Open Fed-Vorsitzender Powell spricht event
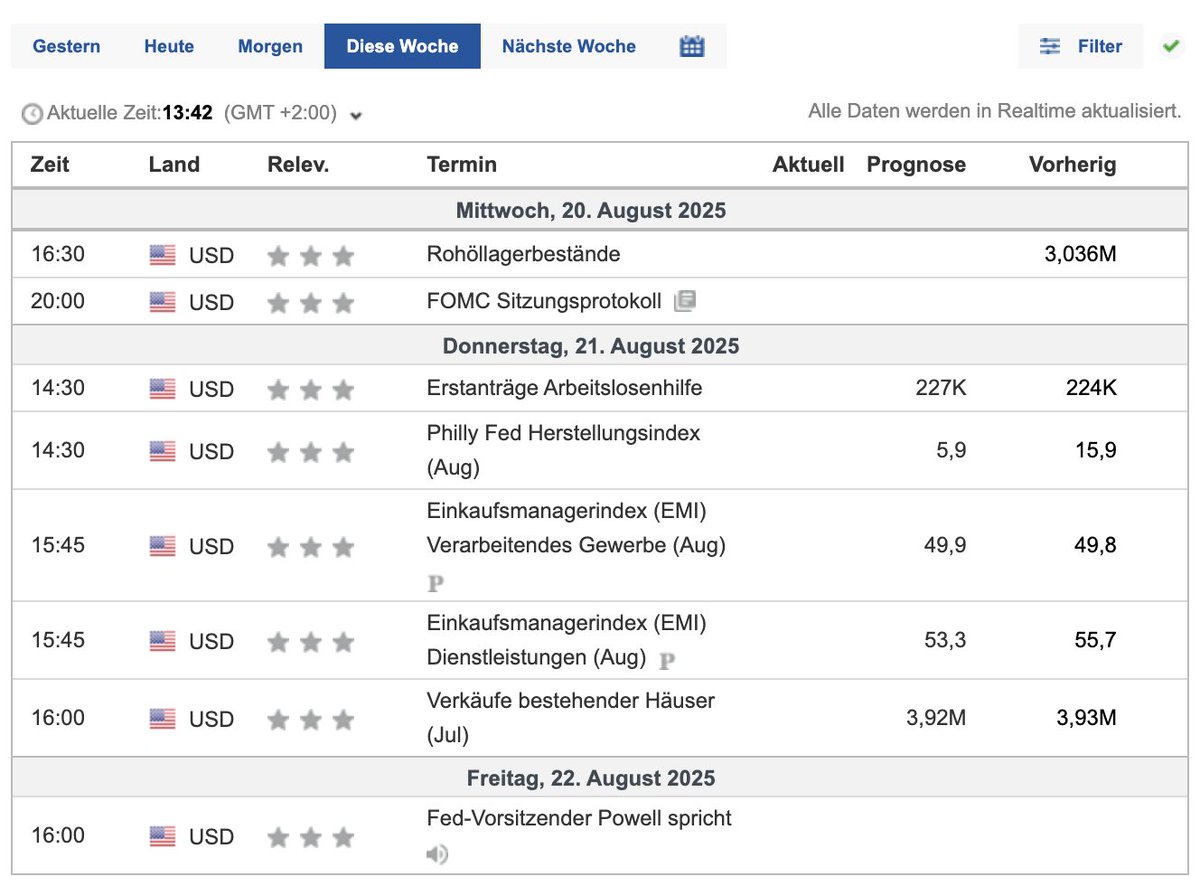The image size is (1200, 886). (x=579, y=818)
